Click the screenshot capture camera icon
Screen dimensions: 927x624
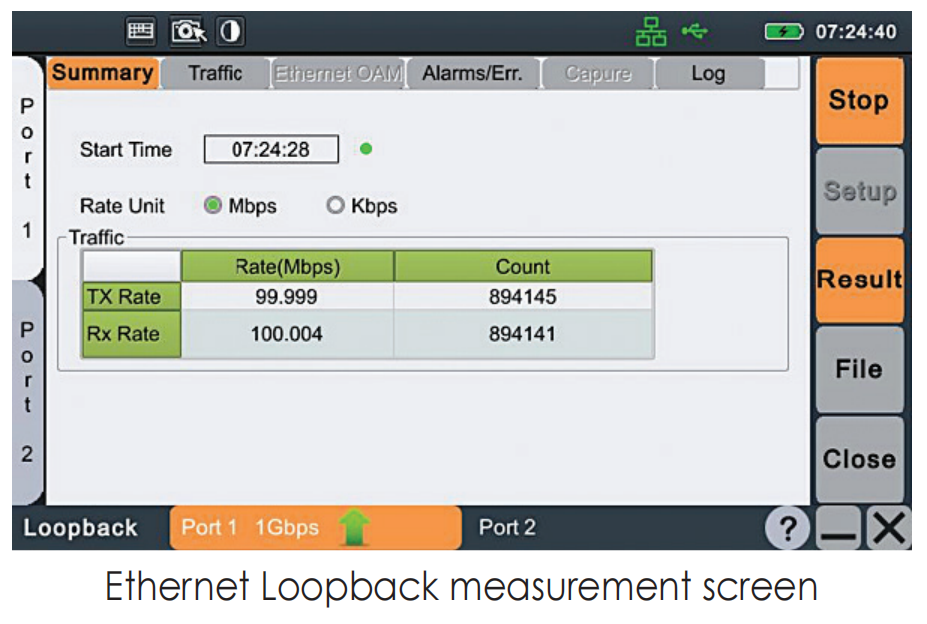click(188, 32)
